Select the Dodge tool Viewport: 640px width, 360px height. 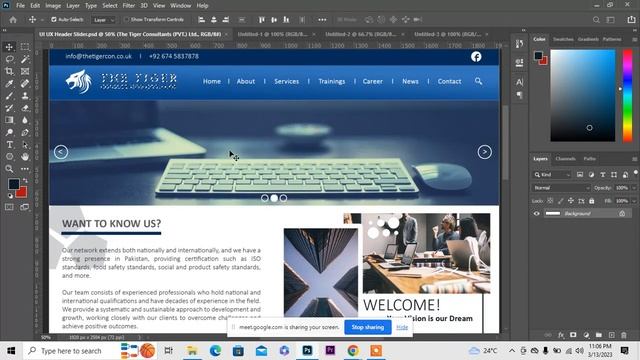[9, 132]
